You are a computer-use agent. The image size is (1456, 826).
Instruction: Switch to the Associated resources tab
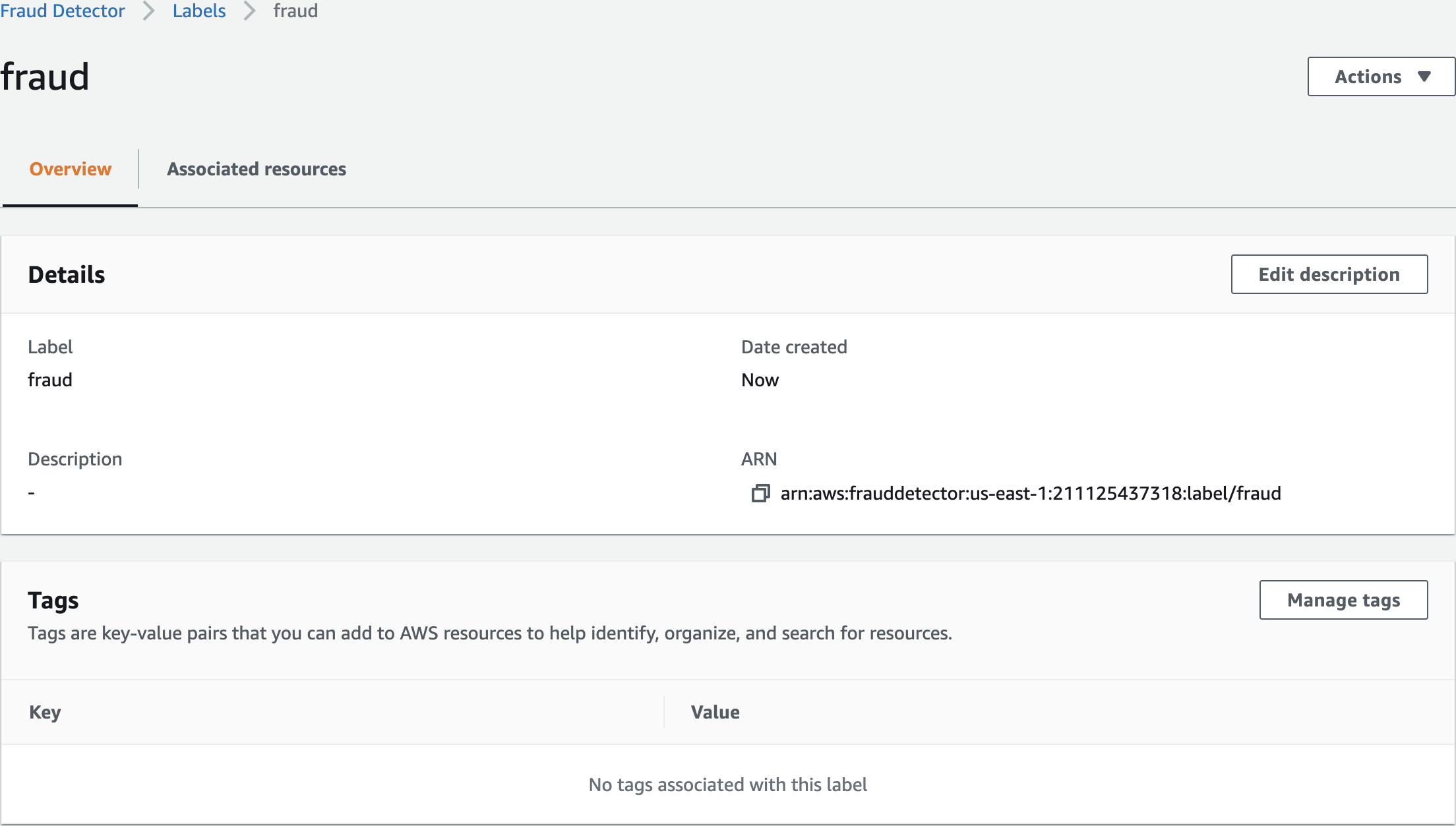point(256,169)
